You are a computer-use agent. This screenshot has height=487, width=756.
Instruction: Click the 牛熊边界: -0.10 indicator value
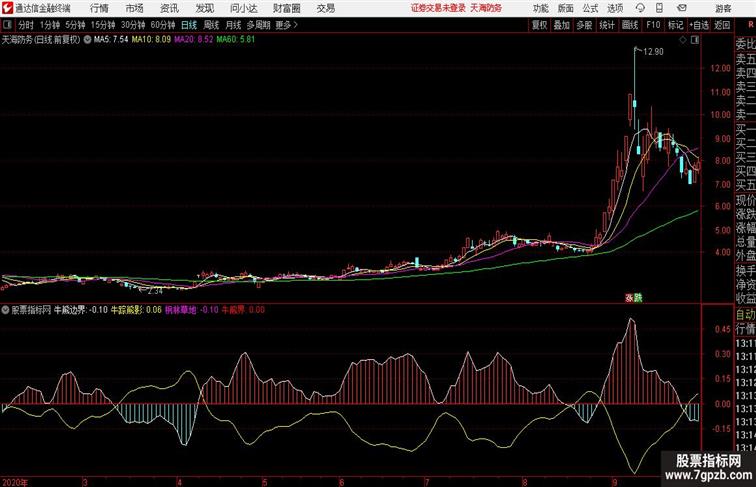[x=81, y=310]
